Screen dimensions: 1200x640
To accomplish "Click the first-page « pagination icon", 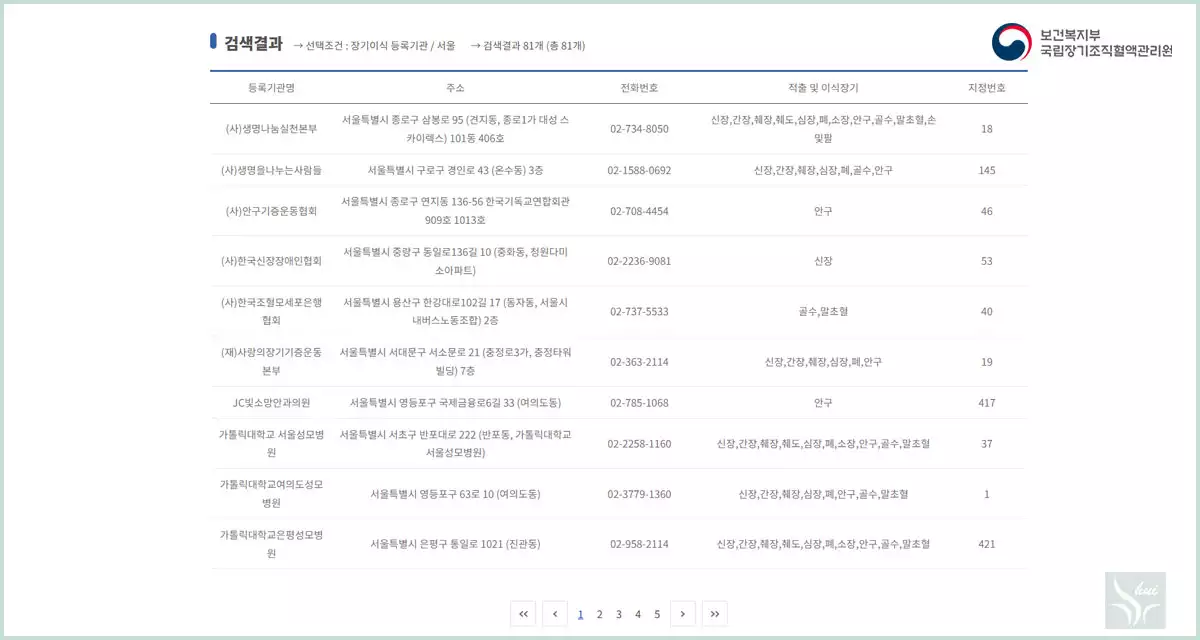I will click(x=523, y=614).
